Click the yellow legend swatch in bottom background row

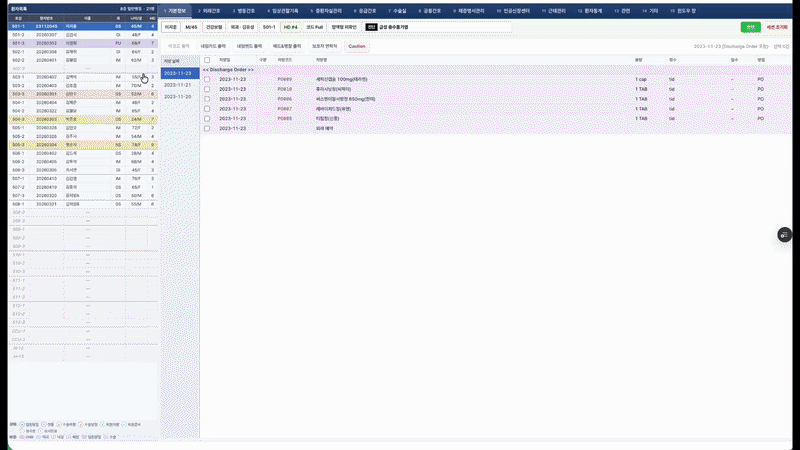[54, 437]
